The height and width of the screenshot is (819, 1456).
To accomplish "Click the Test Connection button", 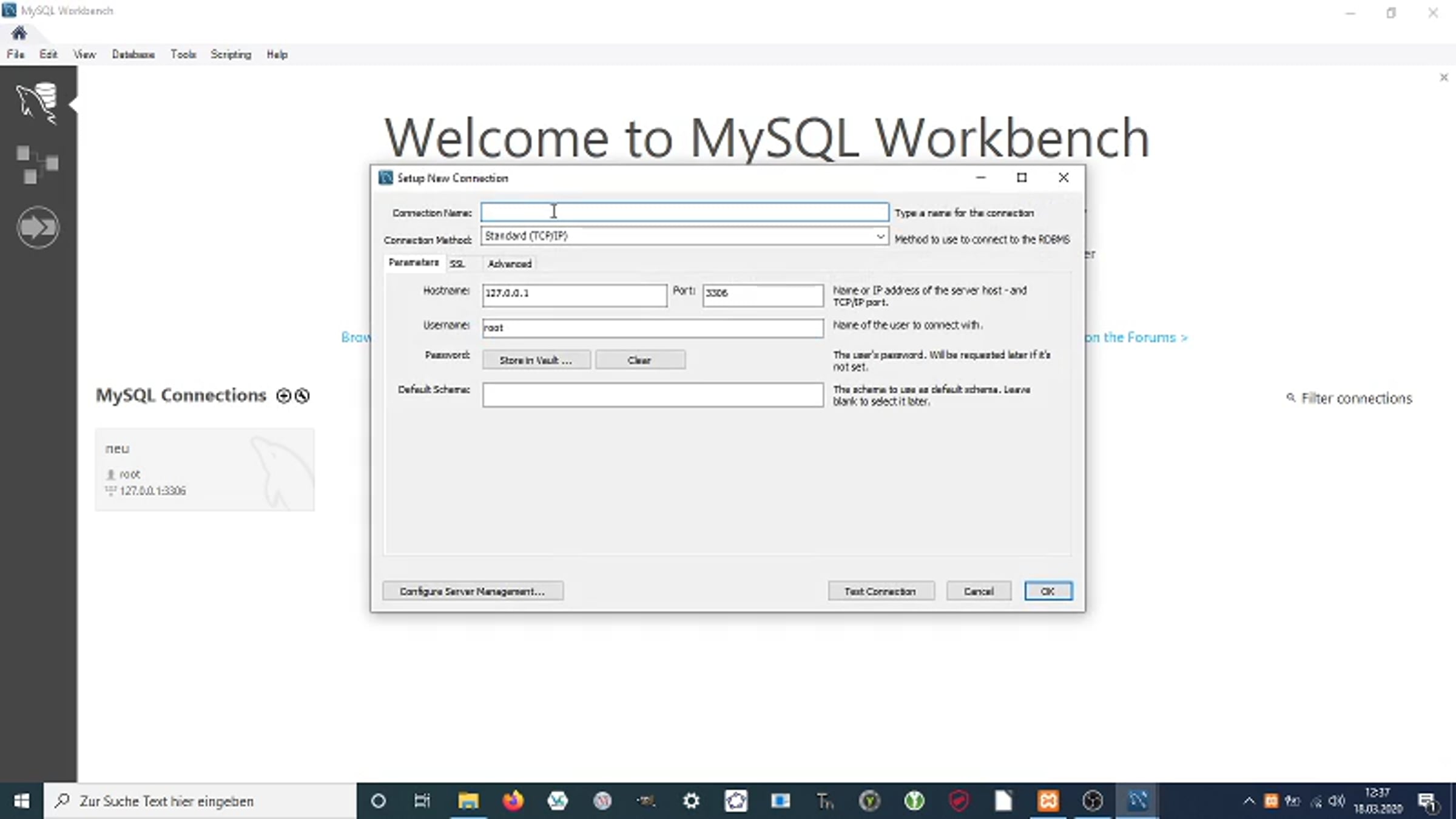I will [881, 591].
